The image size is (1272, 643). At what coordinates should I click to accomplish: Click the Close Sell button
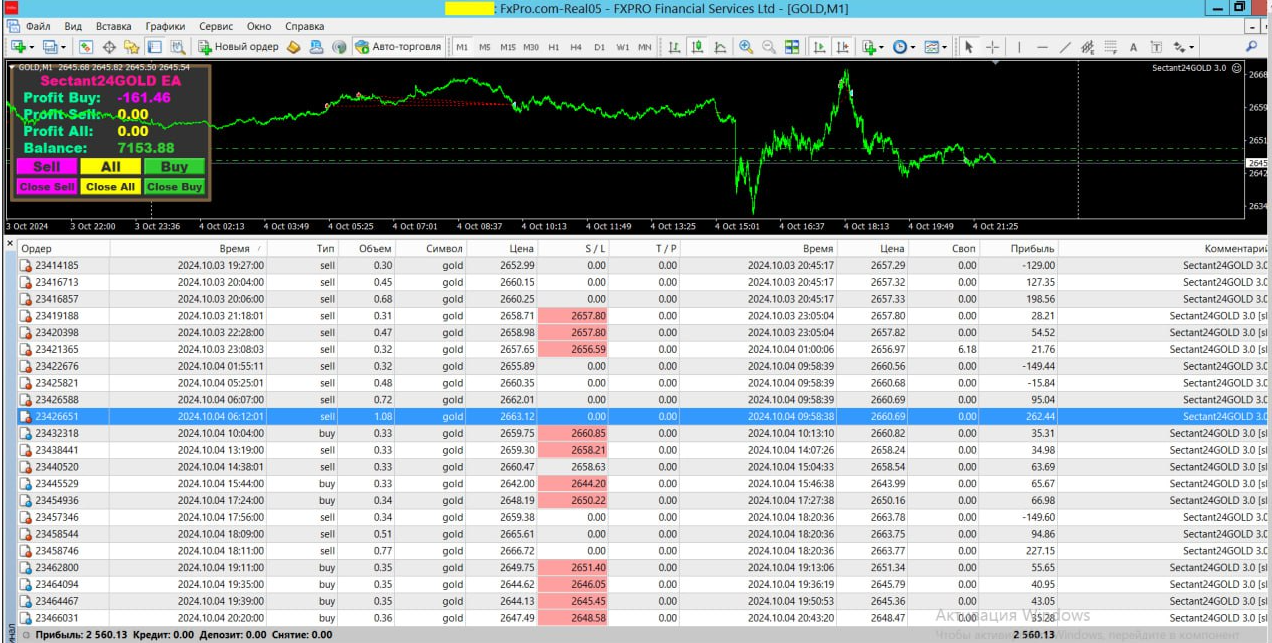click(46, 186)
